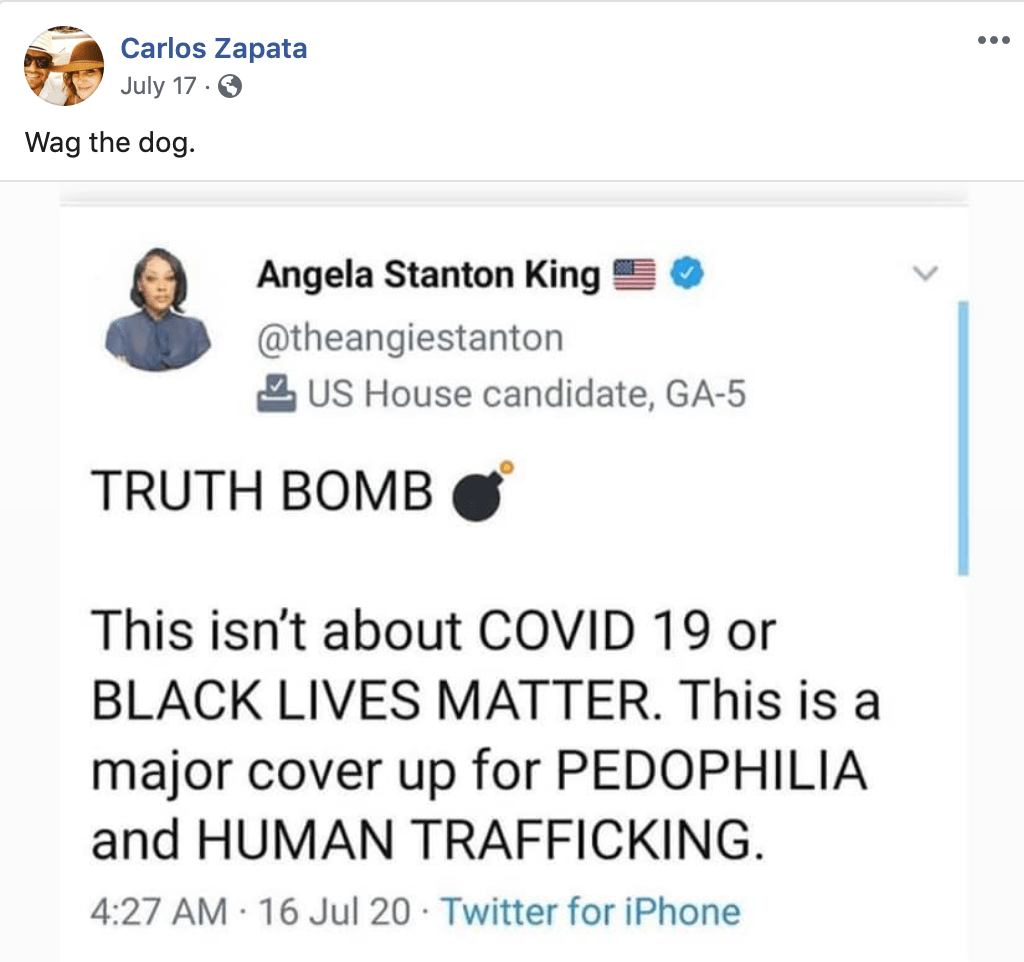The width and height of the screenshot is (1024, 962).
Task: Open Carlos Zapata's profile name link
Action: tap(214, 48)
